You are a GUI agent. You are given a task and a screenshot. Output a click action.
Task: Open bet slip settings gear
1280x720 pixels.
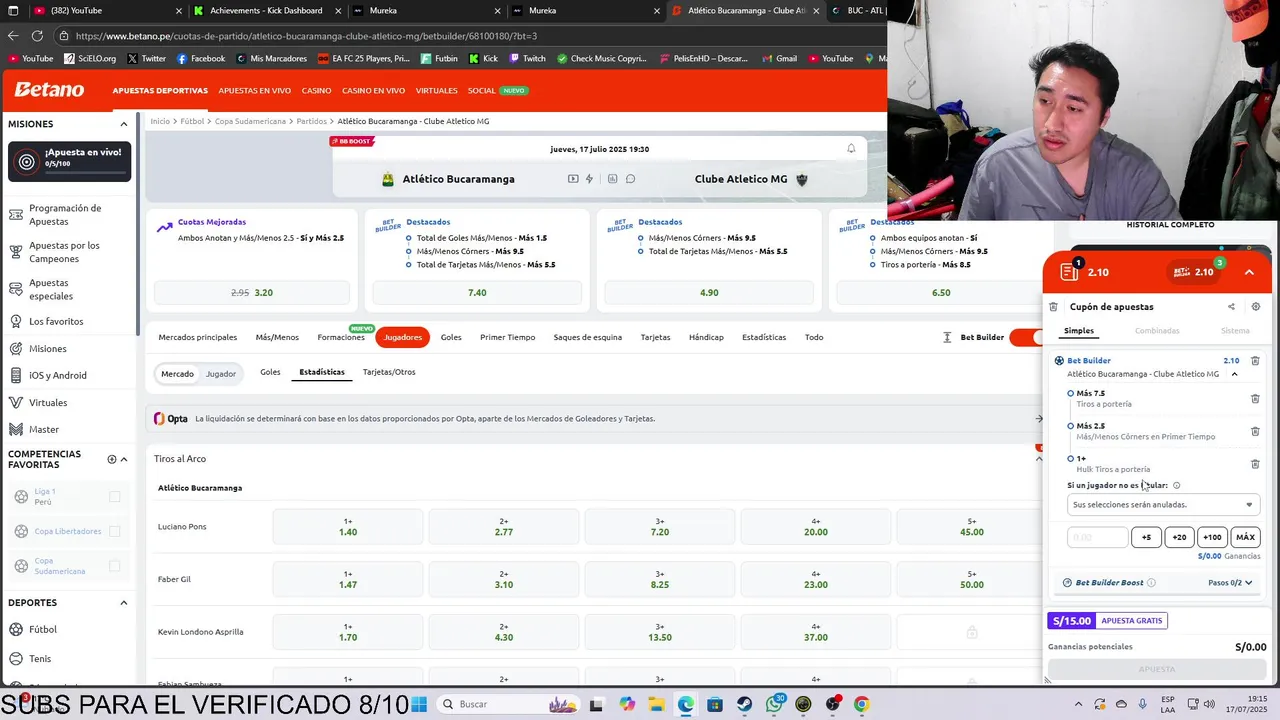(1256, 307)
